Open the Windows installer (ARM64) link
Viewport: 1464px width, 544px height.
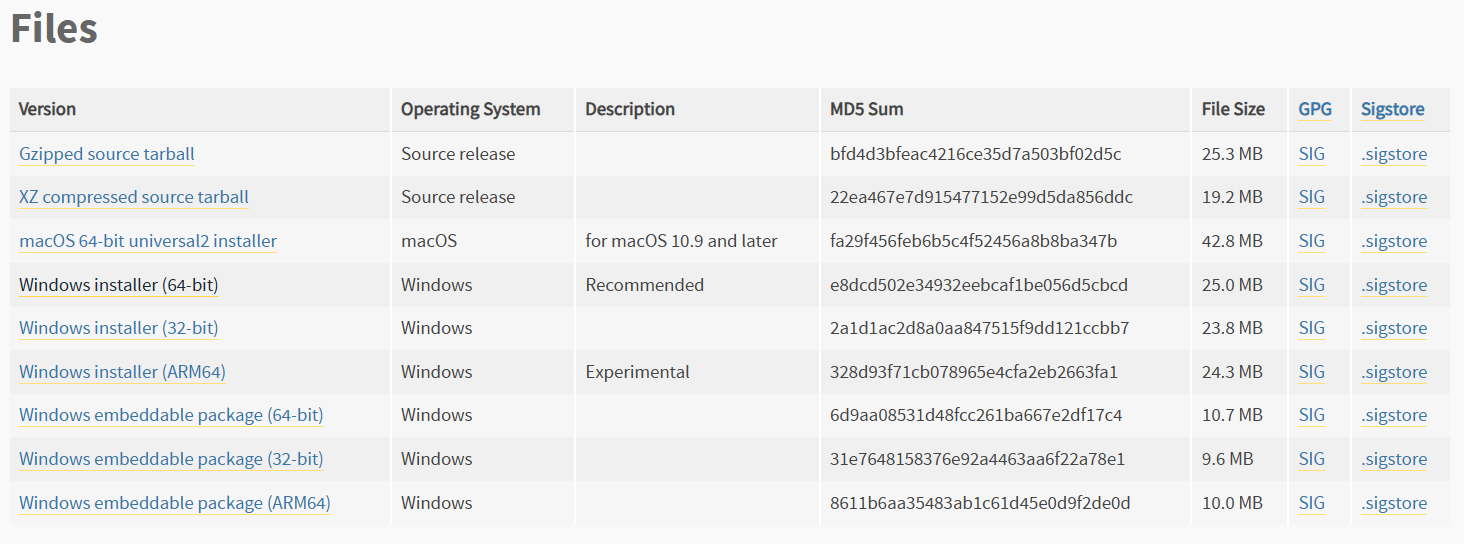pos(122,372)
